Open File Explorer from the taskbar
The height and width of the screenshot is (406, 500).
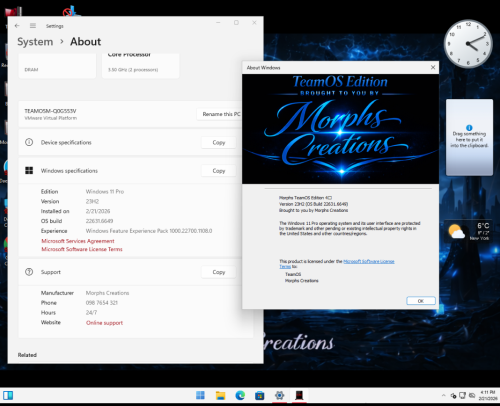point(220,396)
